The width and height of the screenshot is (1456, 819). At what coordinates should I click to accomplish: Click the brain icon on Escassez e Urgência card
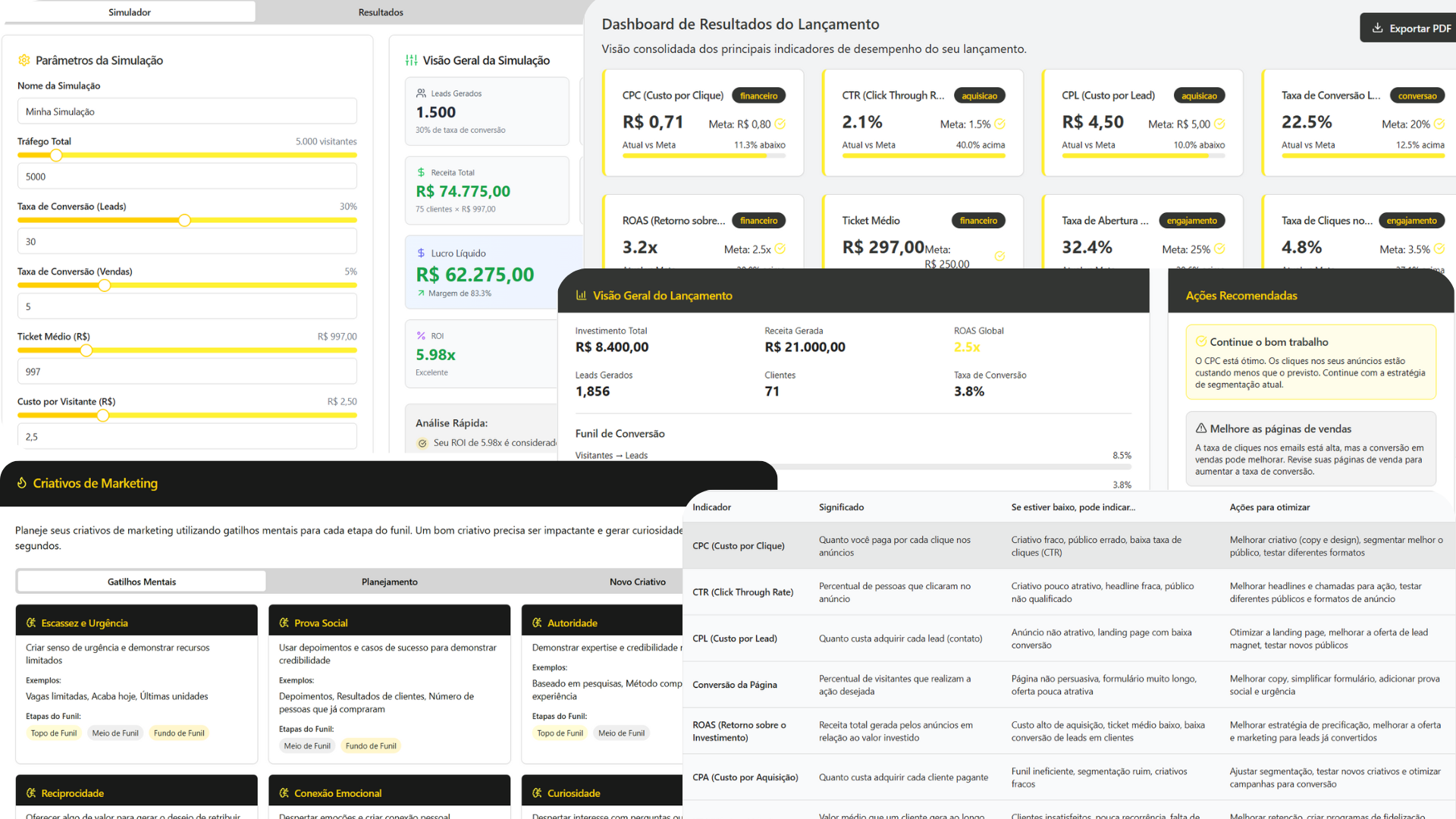coord(31,623)
